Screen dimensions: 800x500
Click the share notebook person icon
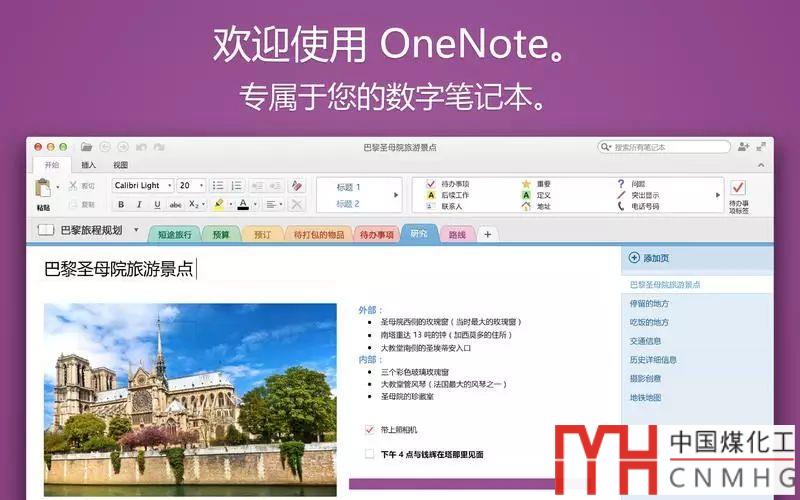pos(743,147)
